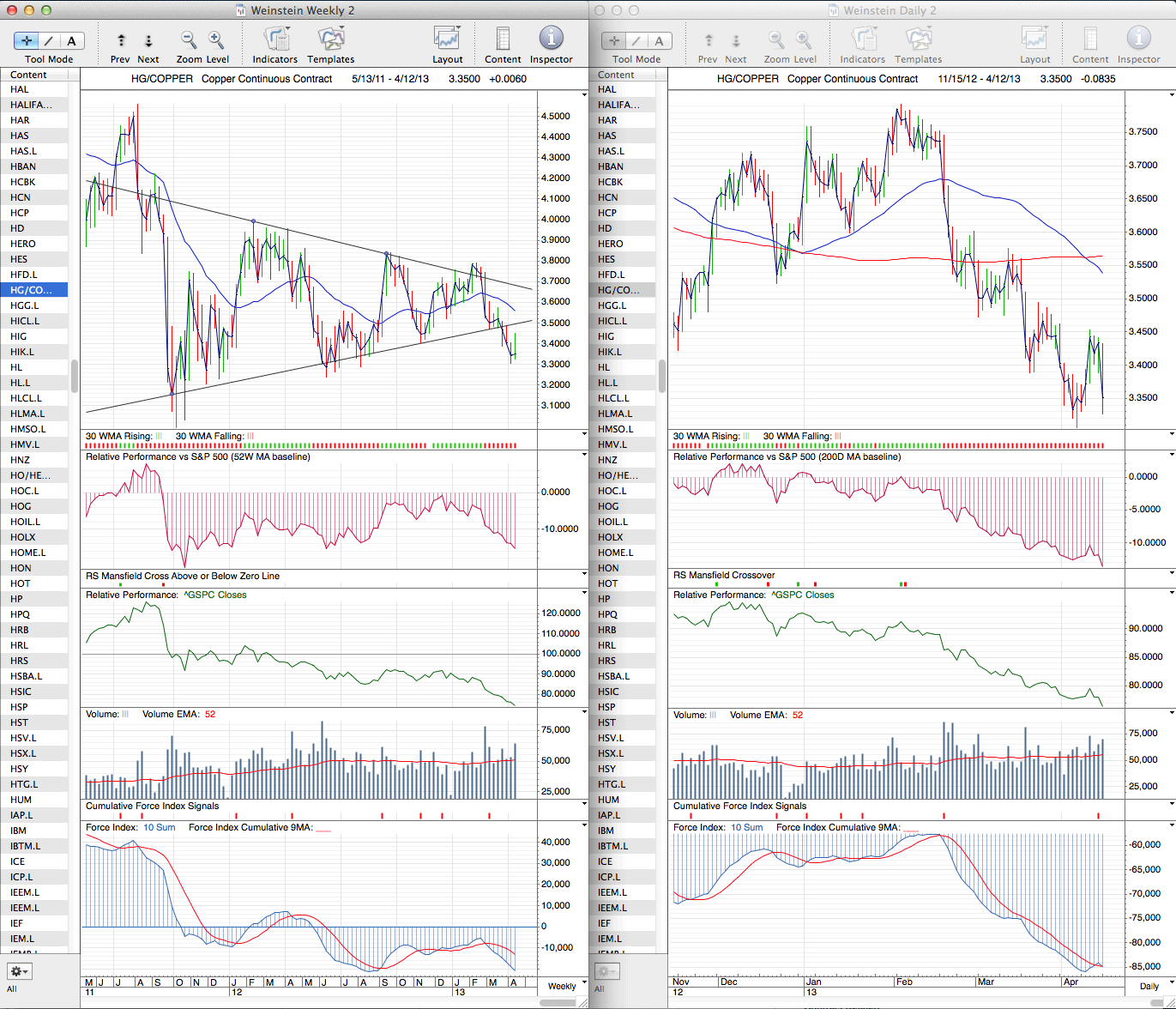Switch to line drawing tool in Weekly window
1176x1009 pixels.
pos(49,41)
